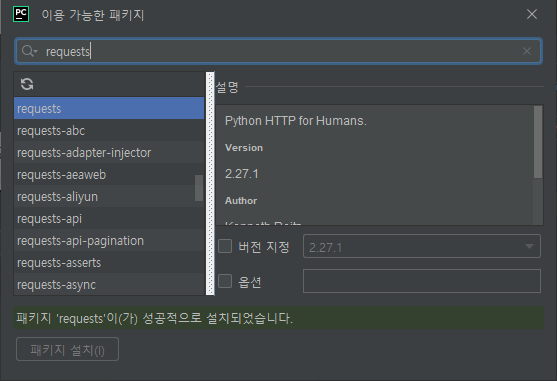Select requests-adapter-injector in the list

click(109, 152)
